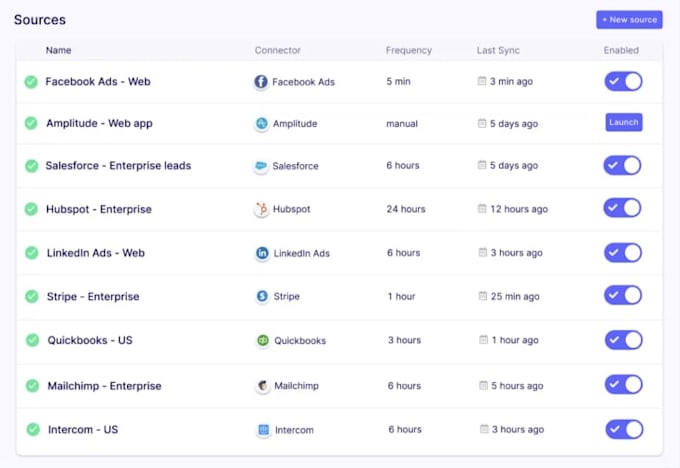Click the Amplitude connector logo
The height and width of the screenshot is (468, 680).
pyautogui.click(x=262, y=124)
